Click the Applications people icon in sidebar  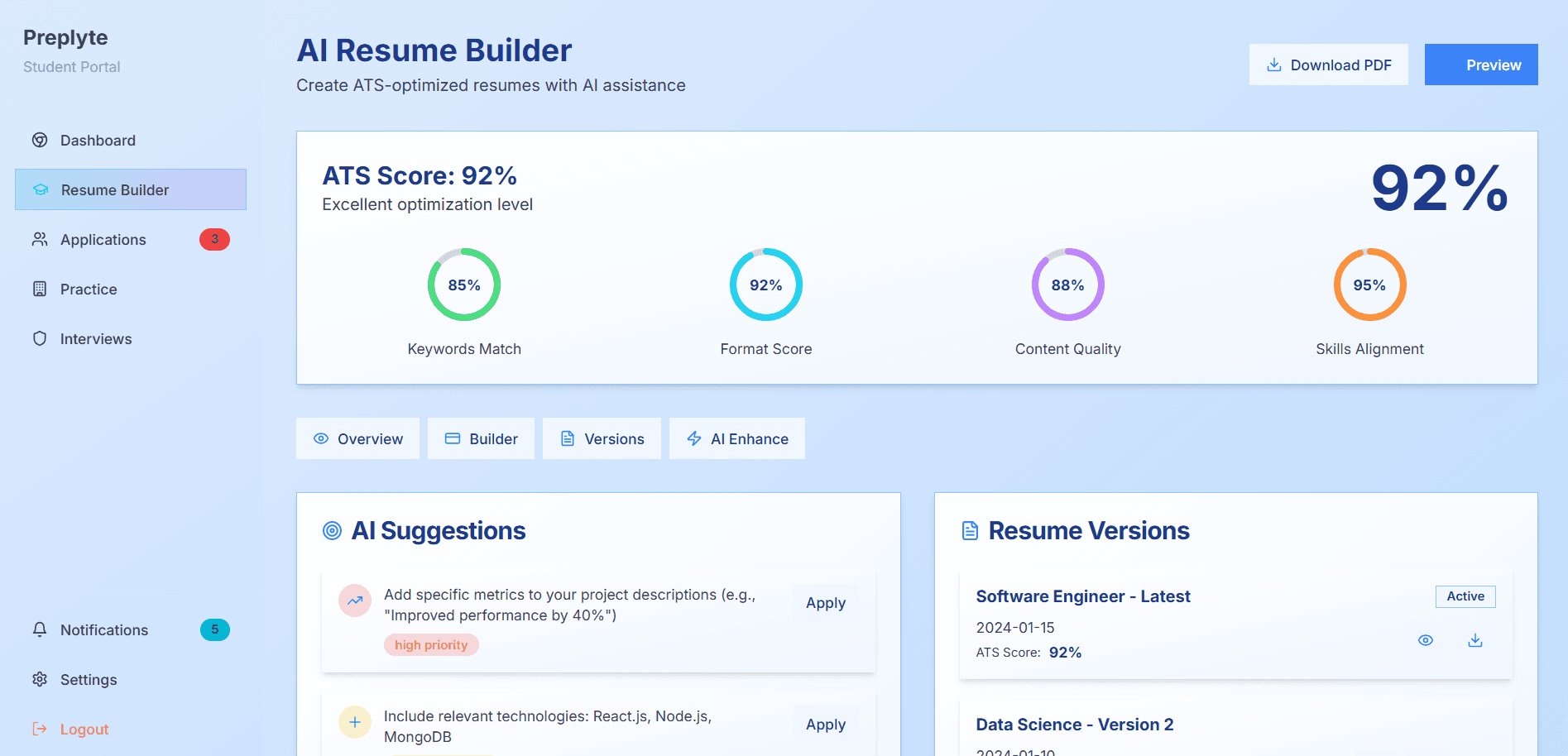40,239
